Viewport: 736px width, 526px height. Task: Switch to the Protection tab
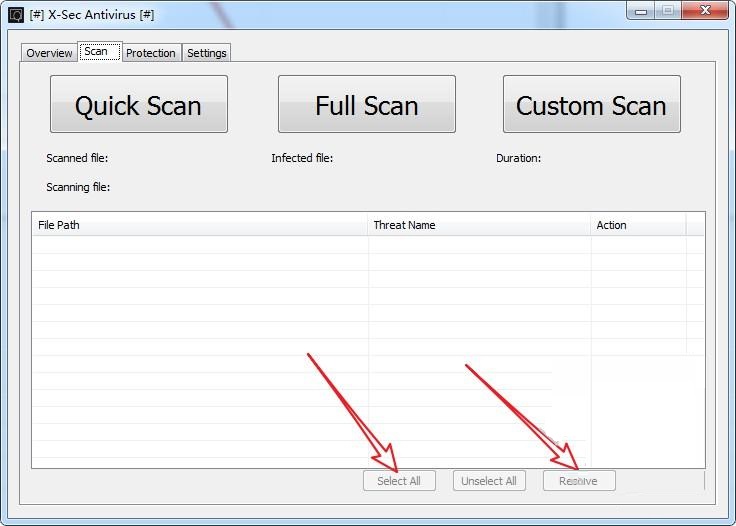[x=151, y=53]
